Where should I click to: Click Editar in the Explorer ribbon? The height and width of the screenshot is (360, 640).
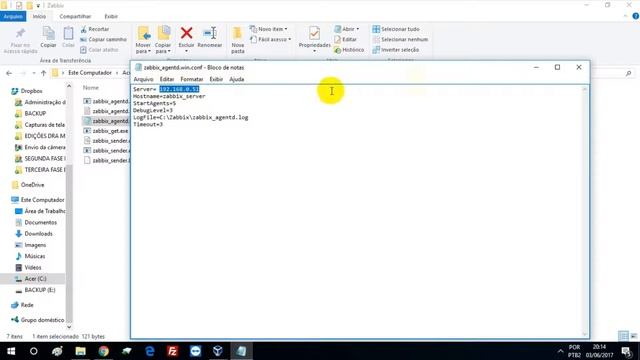[345, 40]
